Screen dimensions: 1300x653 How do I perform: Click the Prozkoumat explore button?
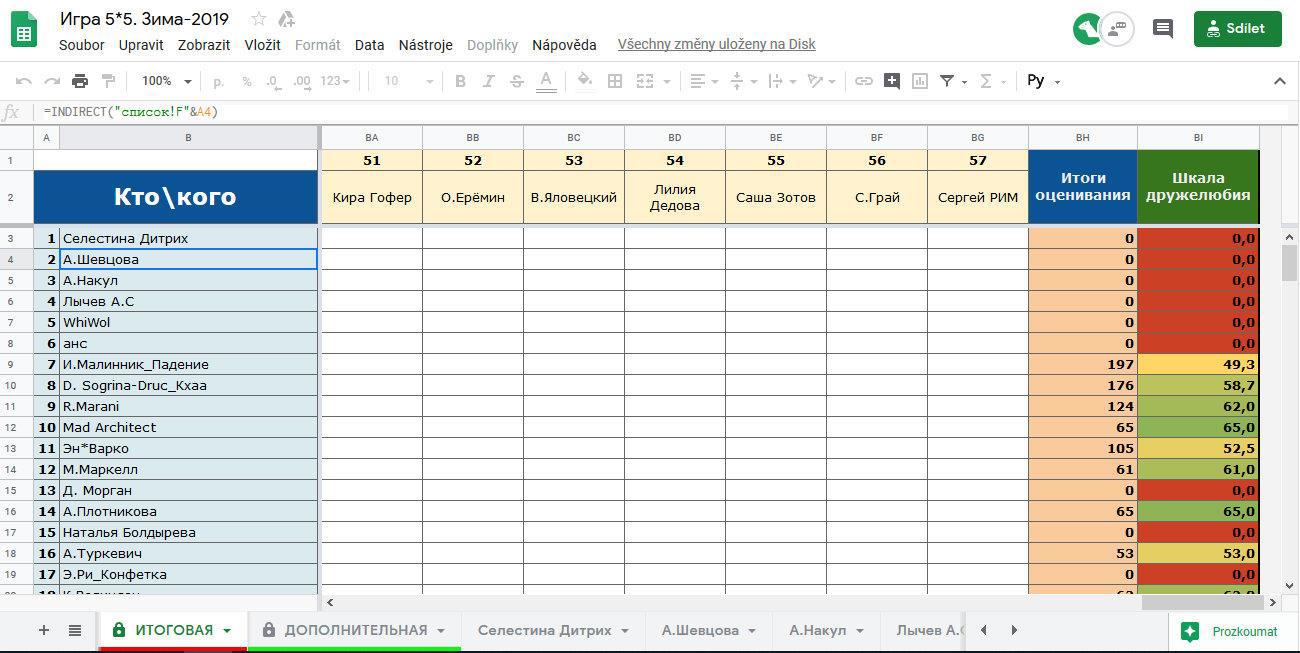pos(1233,631)
